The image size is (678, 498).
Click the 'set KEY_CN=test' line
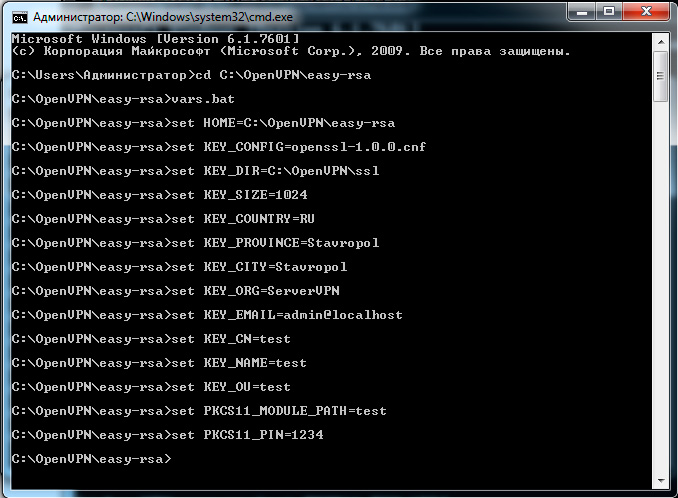151,339
